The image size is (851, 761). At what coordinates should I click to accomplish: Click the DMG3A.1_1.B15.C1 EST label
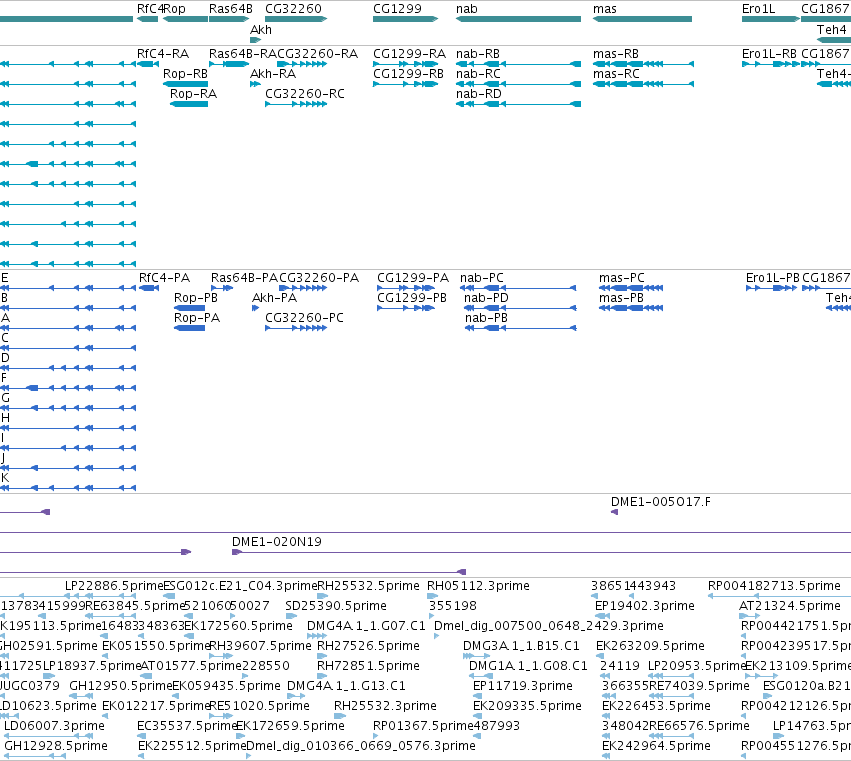pyautogui.click(x=521, y=646)
